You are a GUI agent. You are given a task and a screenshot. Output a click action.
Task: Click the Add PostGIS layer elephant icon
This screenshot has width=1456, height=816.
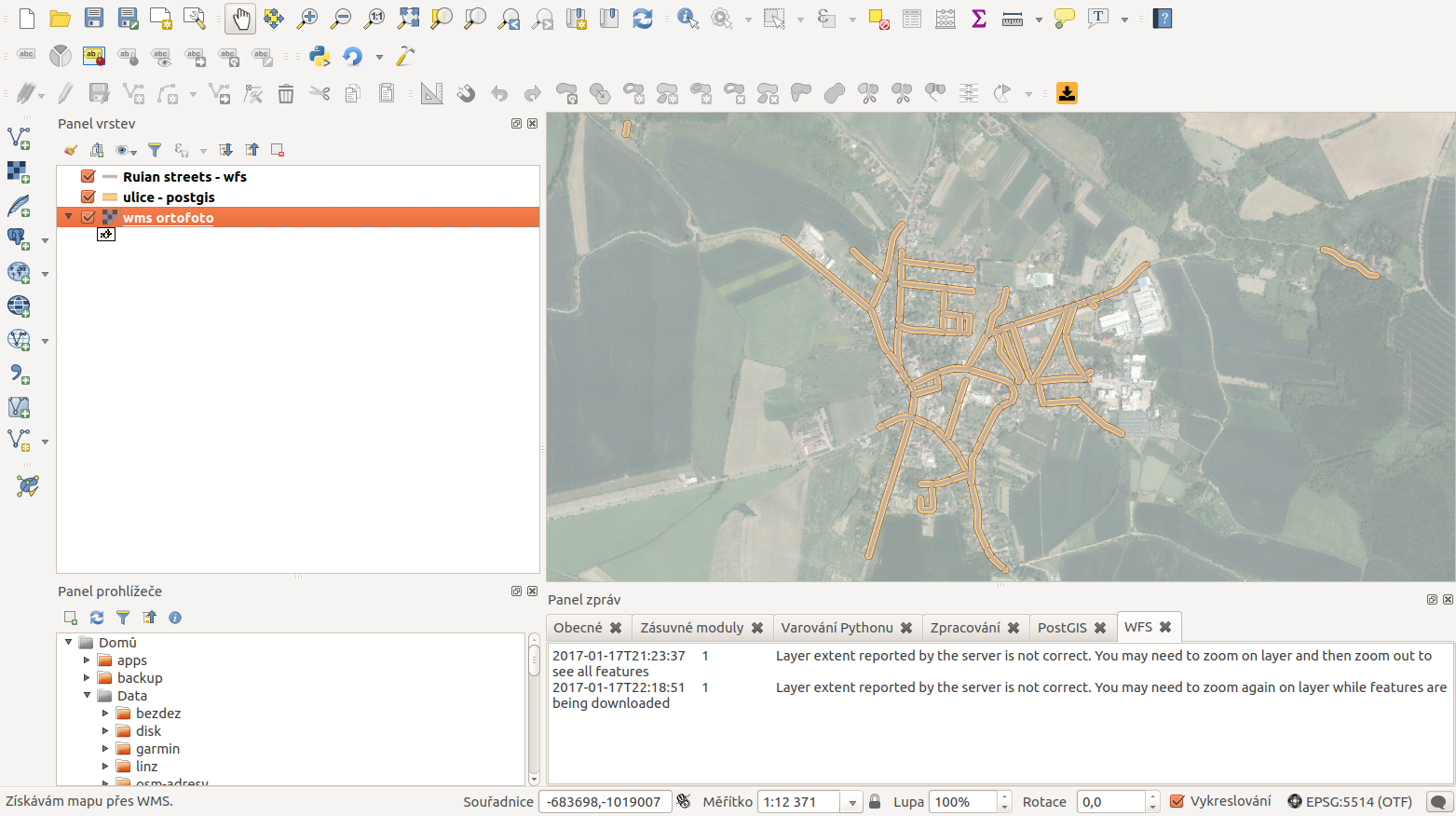click(19, 239)
